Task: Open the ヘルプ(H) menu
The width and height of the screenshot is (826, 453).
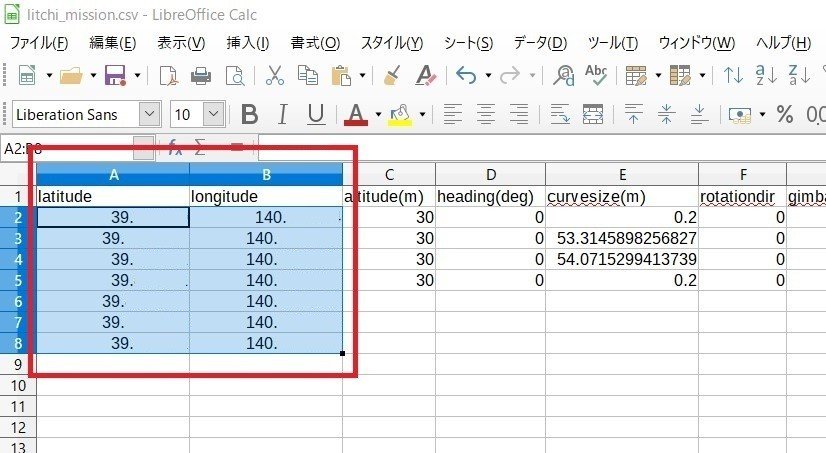Action: click(x=783, y=43)
